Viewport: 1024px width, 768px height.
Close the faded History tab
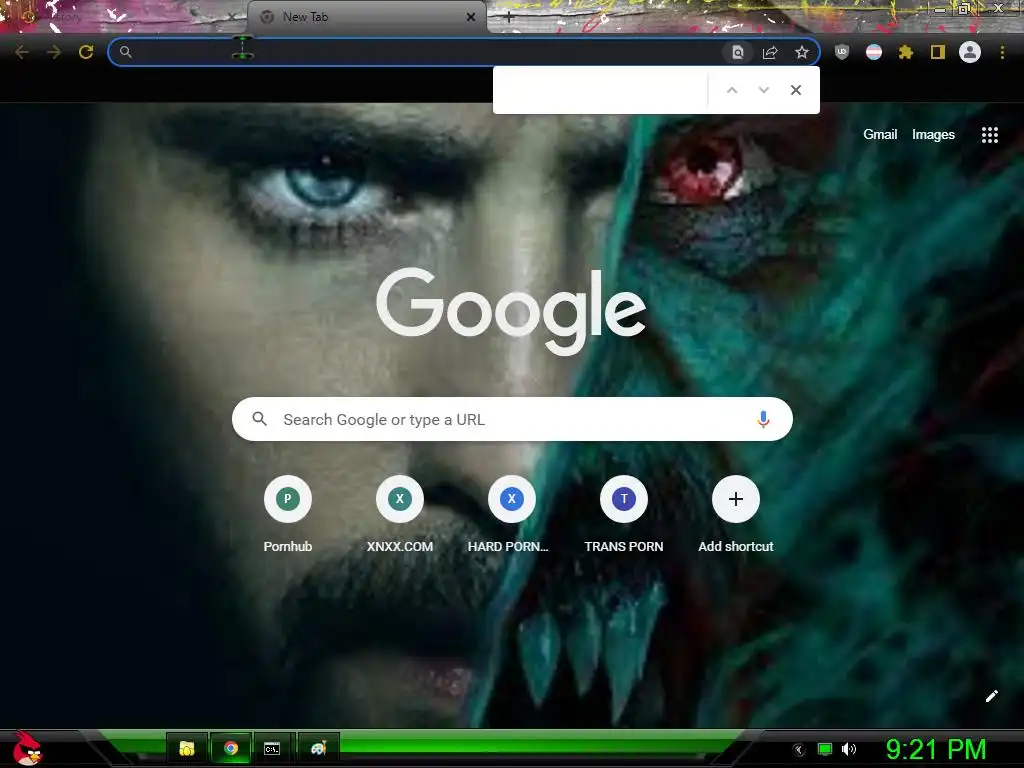coord(232,17)
